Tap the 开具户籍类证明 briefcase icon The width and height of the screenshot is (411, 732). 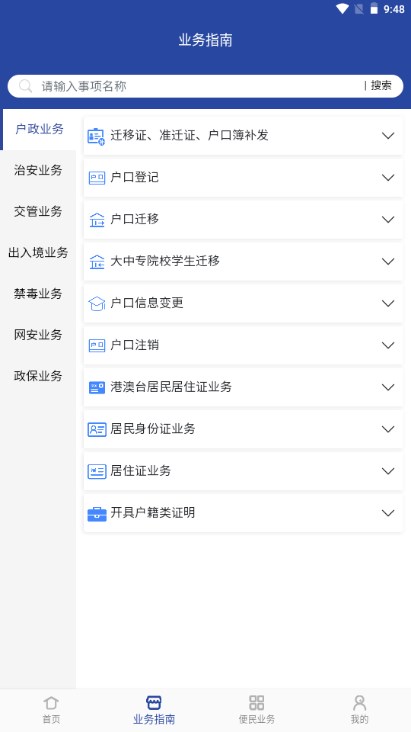[97, 514]
